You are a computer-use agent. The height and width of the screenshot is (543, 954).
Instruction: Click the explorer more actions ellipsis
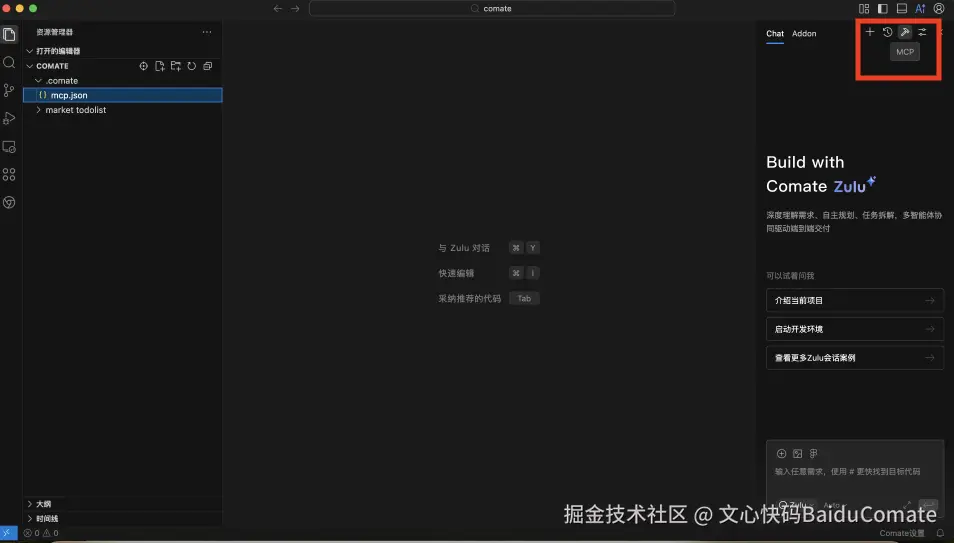point(207,32)
